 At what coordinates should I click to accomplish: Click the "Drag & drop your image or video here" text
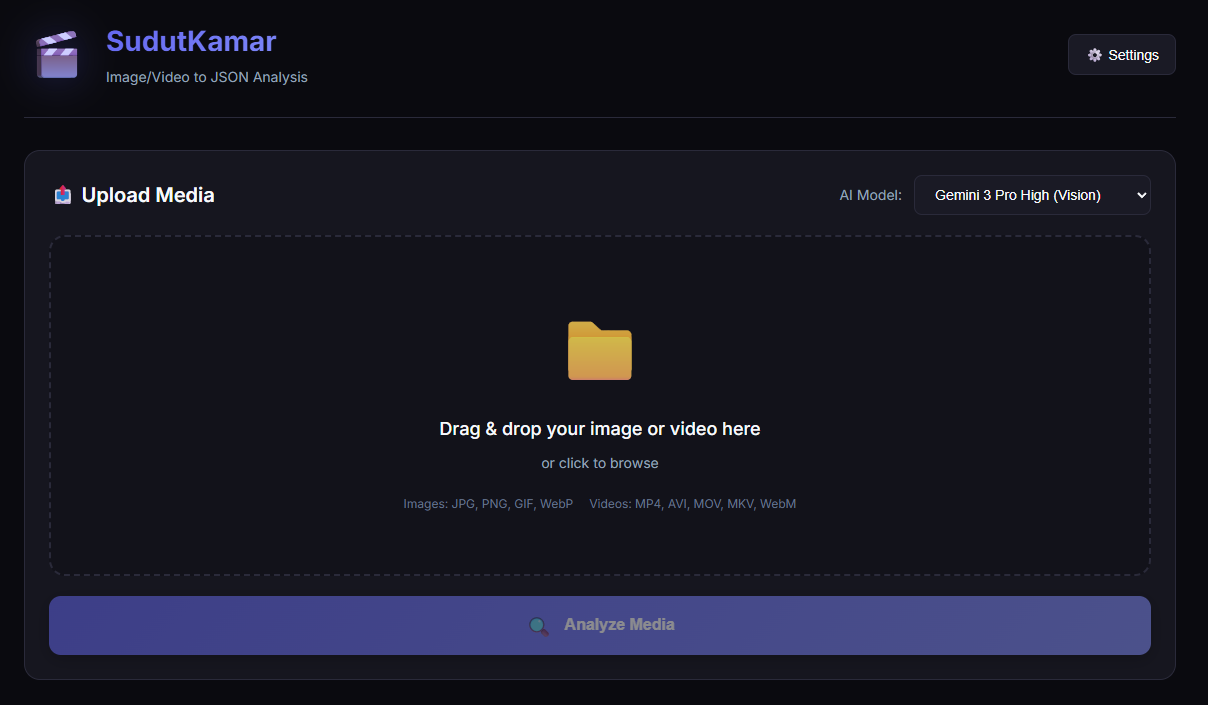tap(600, 429)
